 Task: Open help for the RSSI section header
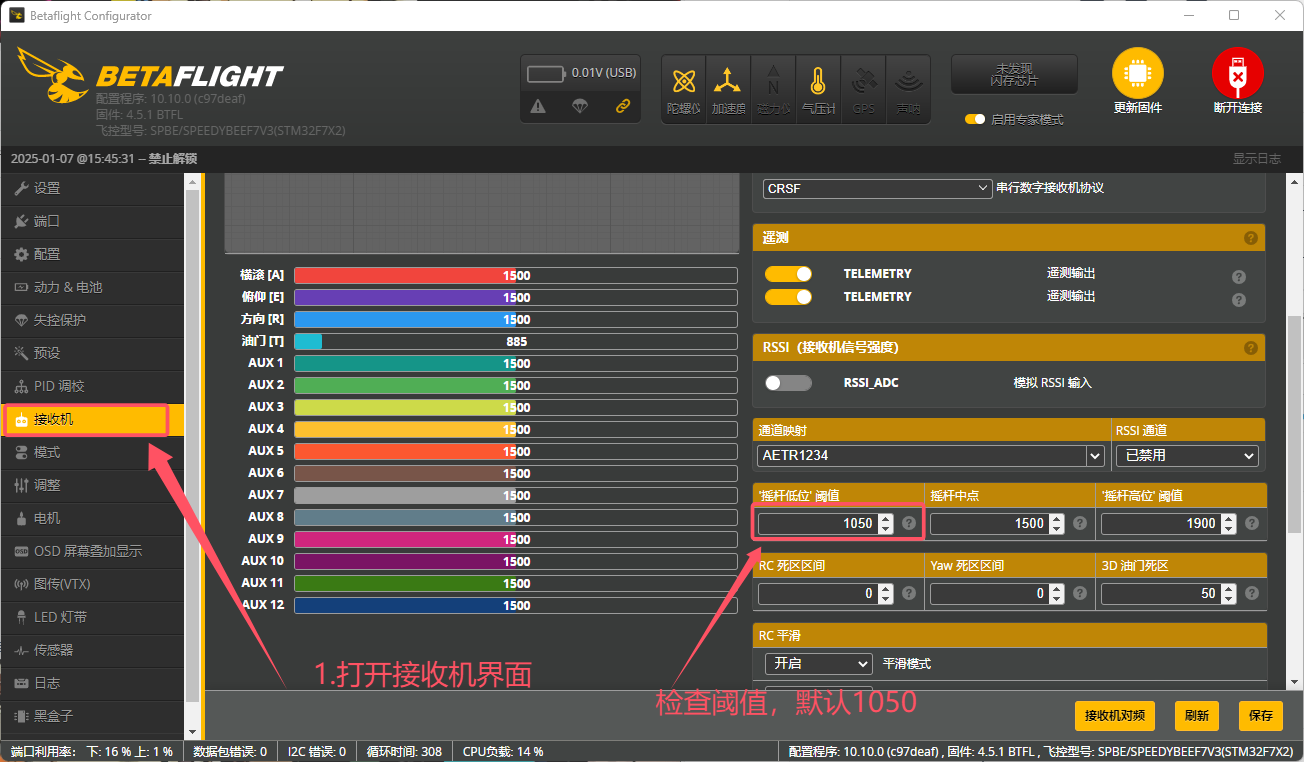pyautogui.click(x=1250, y=348)
